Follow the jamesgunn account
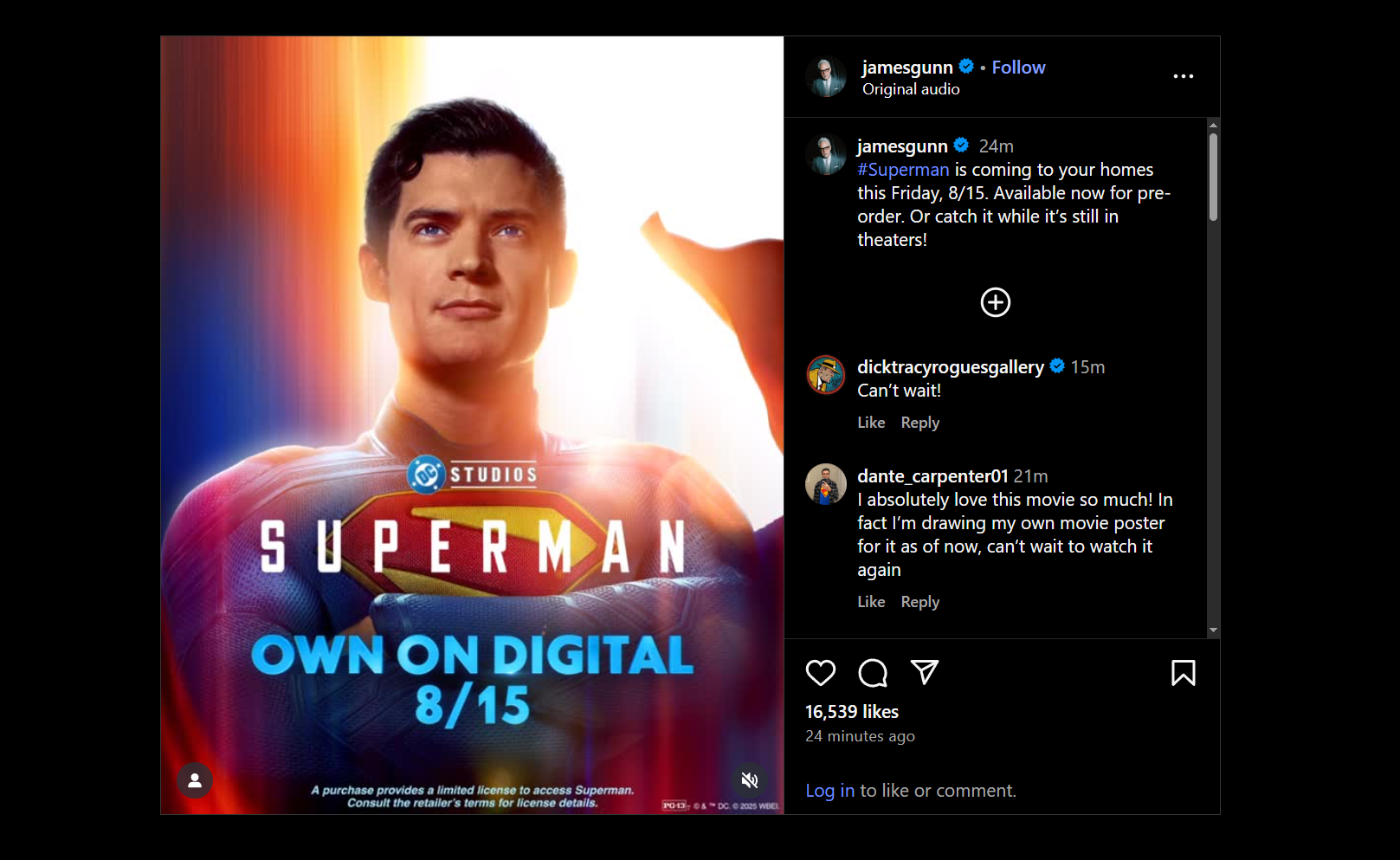The height and width of the screenshot is (860, 1400). coord(1018,68)
